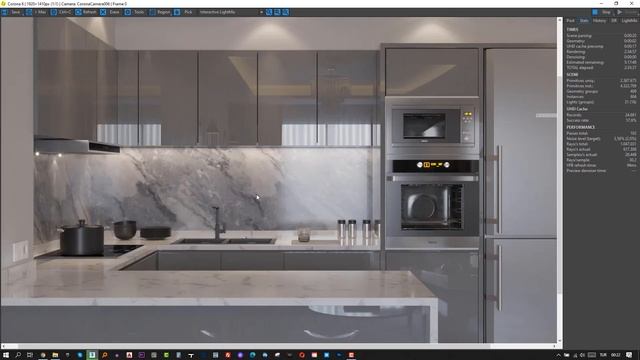The height and width of the screenshot is (360, 640).
Task: Switch to the LightMix tab
Action: [x=629, y=20]
